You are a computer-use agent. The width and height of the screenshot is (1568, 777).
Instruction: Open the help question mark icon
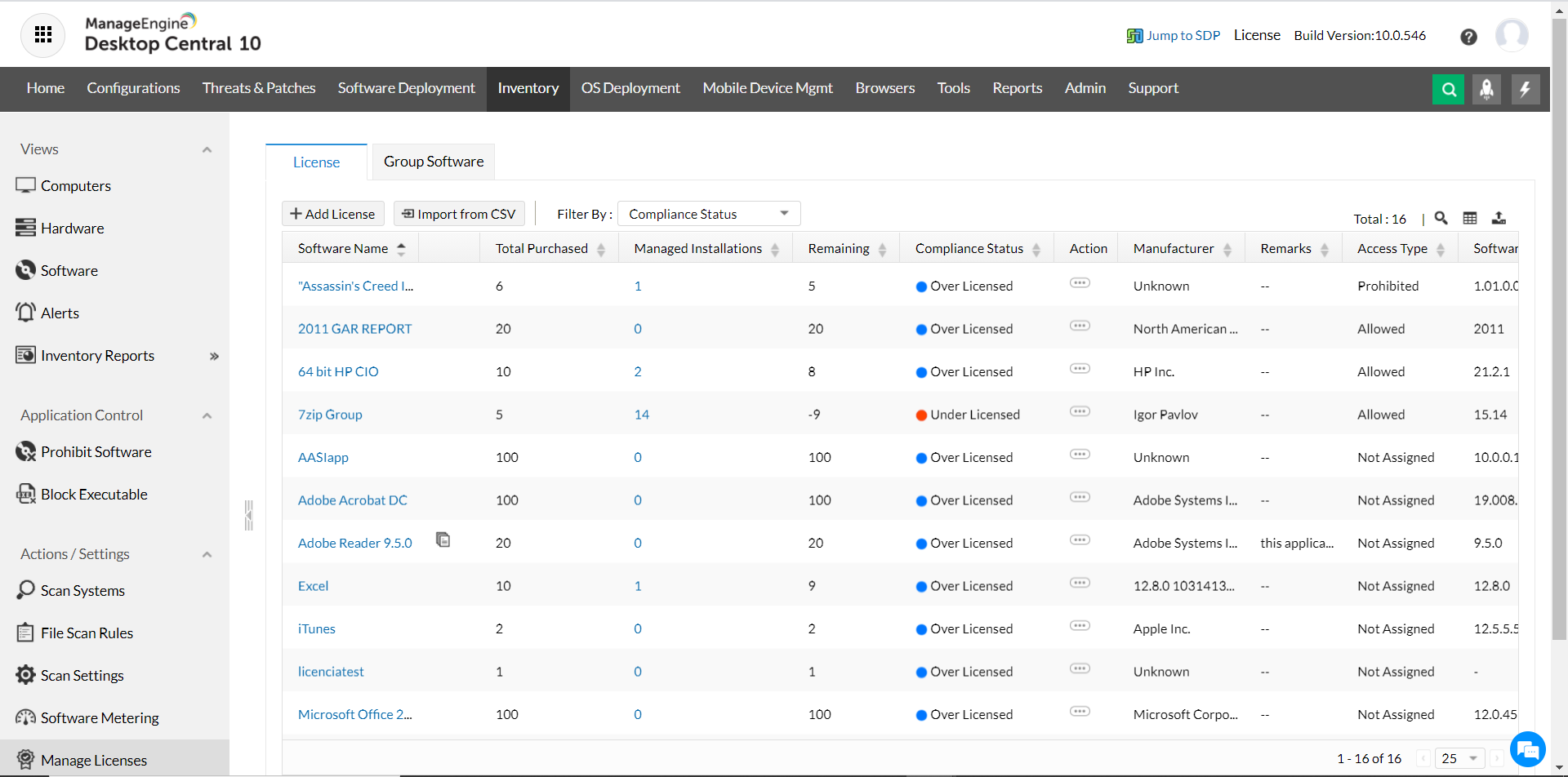[x=1468, y=37]
